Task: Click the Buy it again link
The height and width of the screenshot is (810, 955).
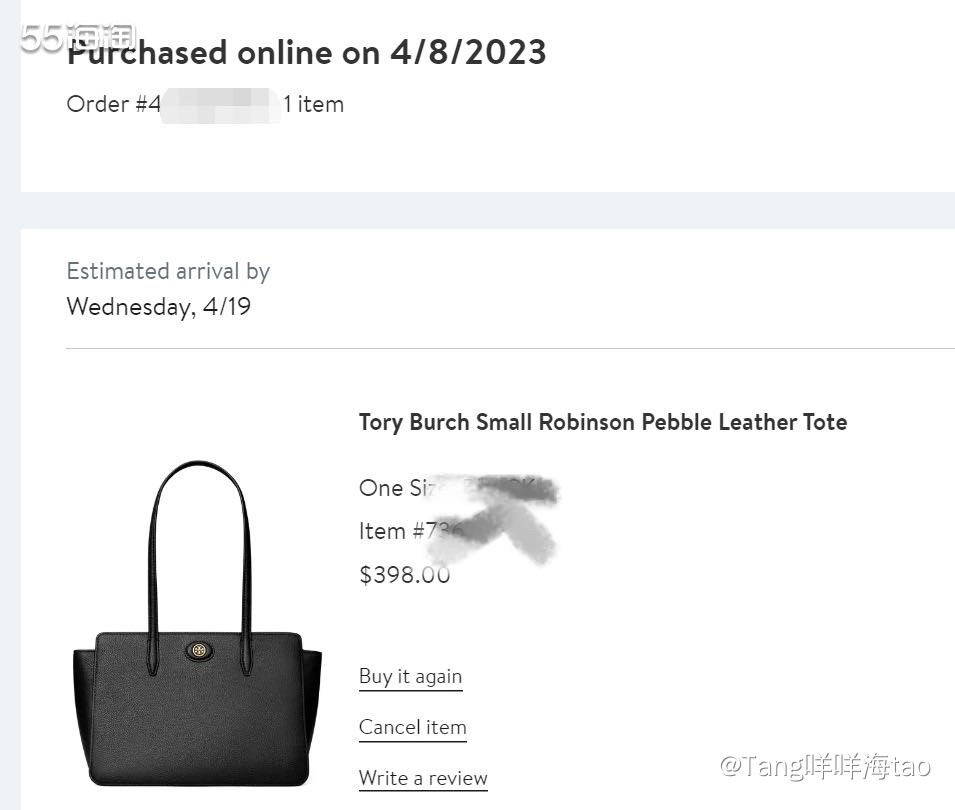Action: point(410,677)
